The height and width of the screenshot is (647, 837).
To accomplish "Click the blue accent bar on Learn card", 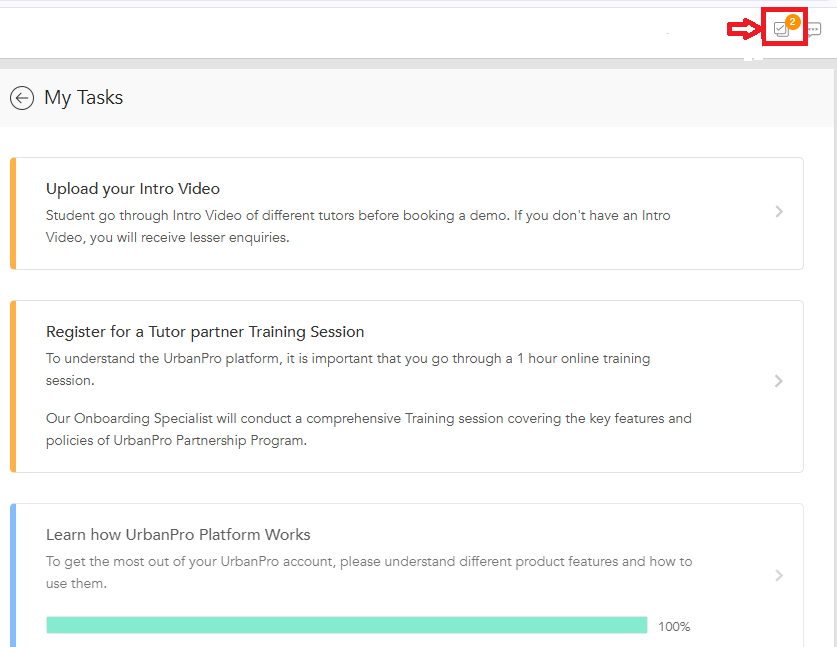I will pyautogui.click(x=13, y=575).
